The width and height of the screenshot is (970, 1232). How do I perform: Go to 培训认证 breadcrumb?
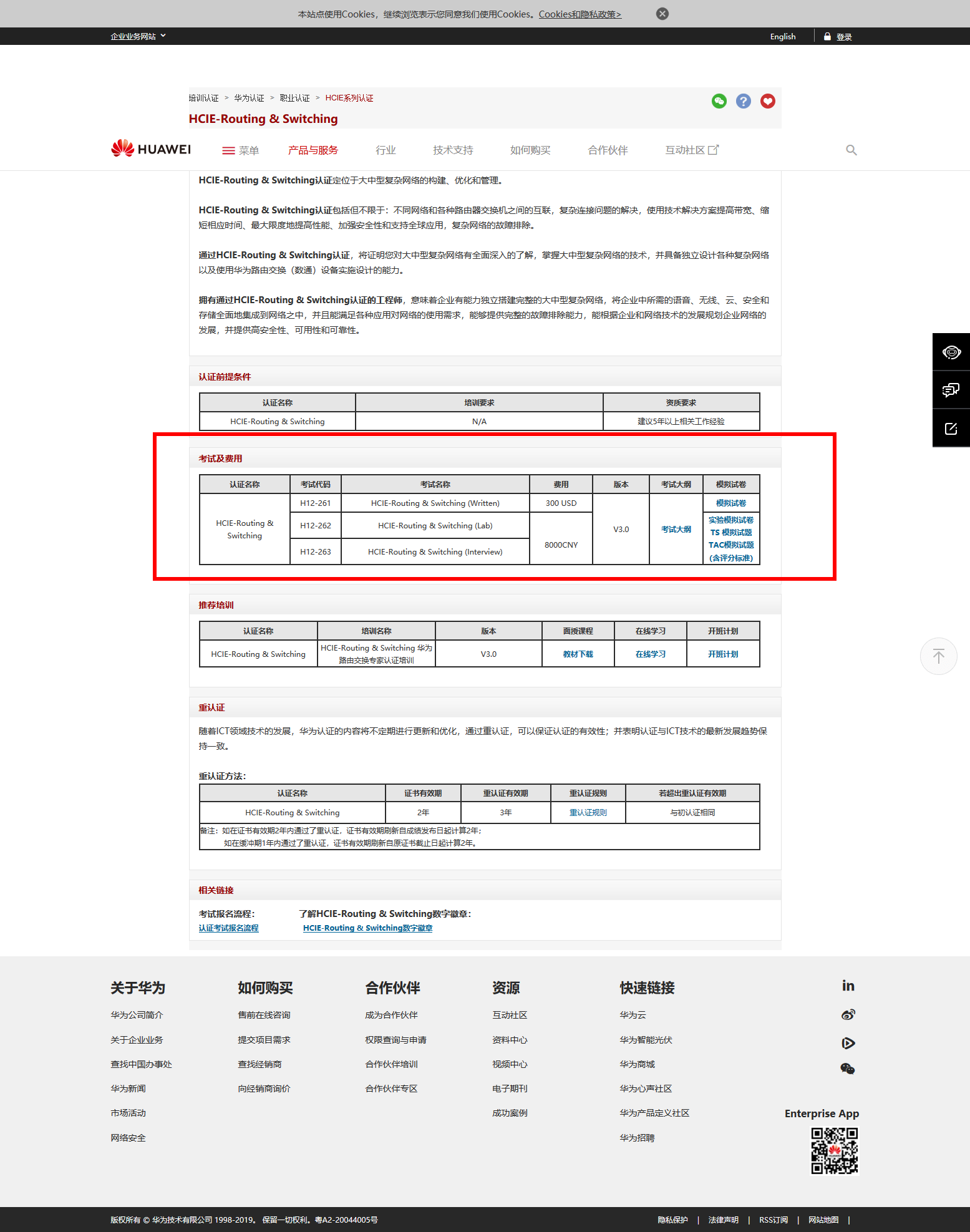tap(204, 98)
